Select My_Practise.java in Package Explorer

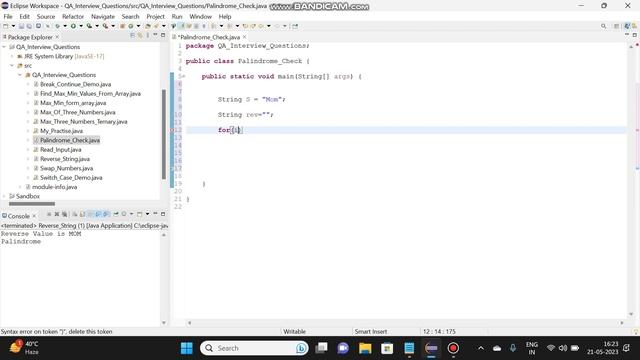(x=61, y=131)
